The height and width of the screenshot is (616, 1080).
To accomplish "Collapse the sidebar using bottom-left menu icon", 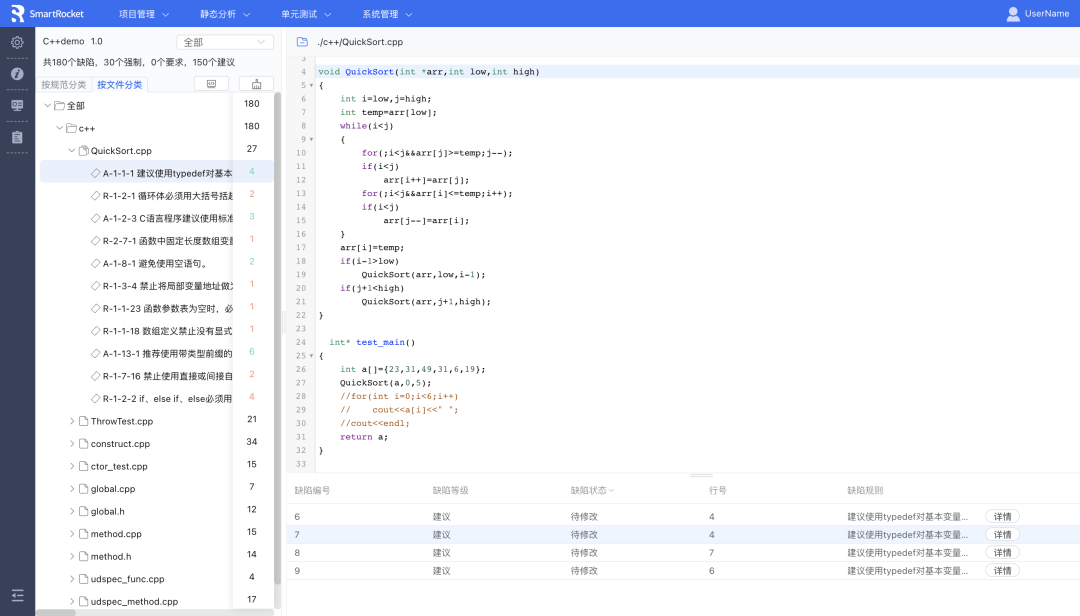I will click(17, 595).
